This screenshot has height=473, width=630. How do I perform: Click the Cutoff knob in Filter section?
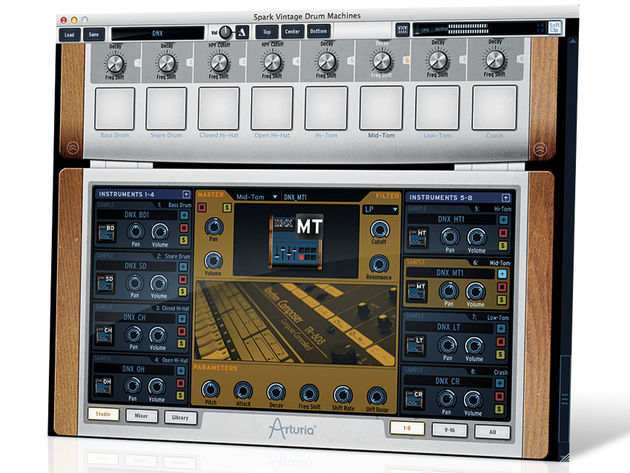pos(379,229)
